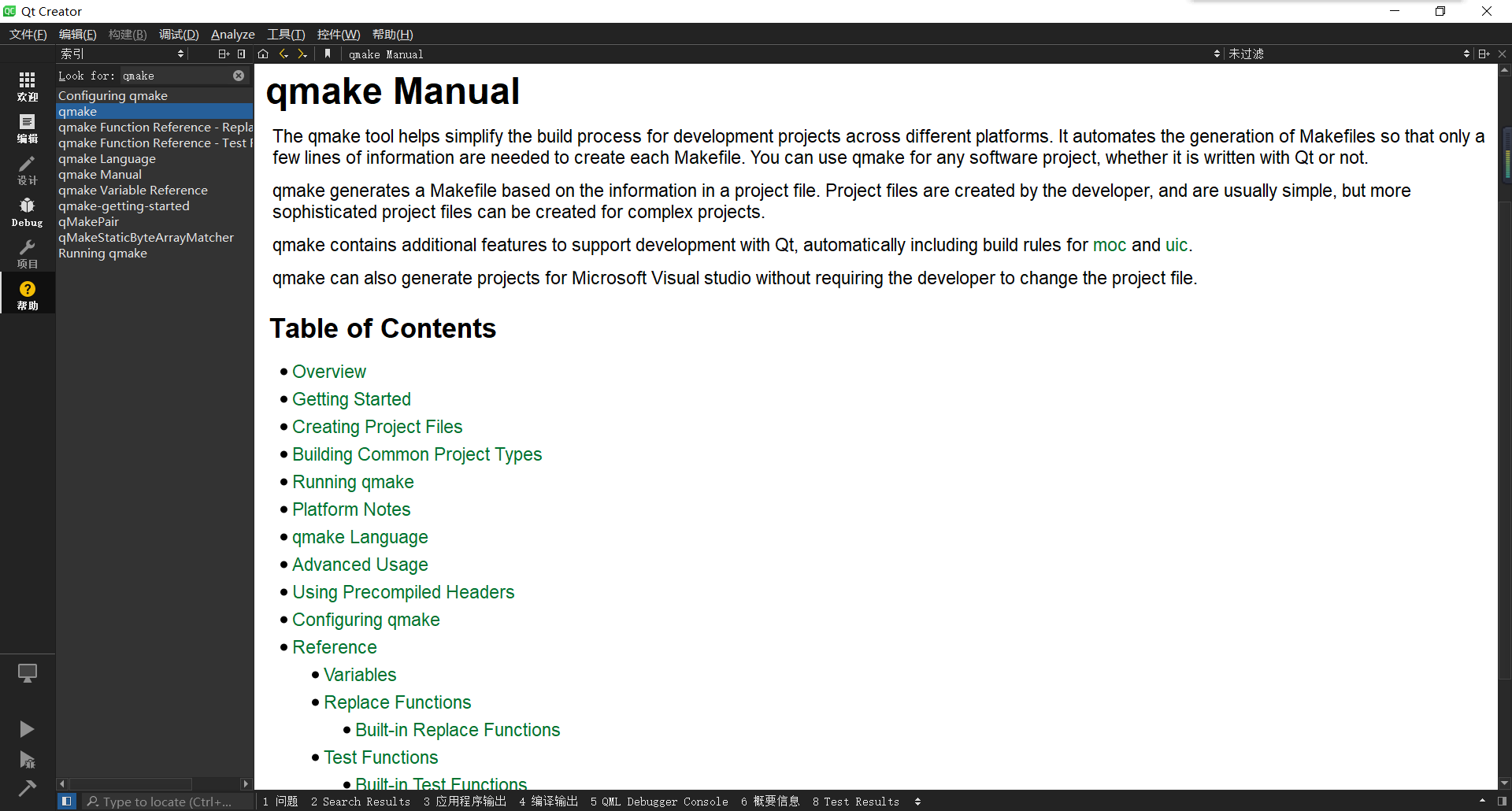Image resolution: width=1512 pixels, height=811 pixels.
Task: Open the 索引 sidebar type dropdown
Action: 122,54
